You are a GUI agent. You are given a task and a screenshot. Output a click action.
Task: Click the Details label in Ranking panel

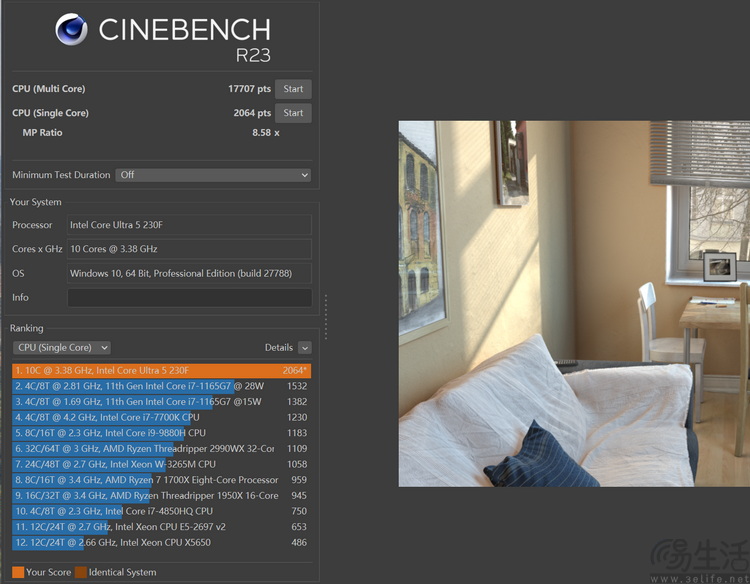pos(279,348)
